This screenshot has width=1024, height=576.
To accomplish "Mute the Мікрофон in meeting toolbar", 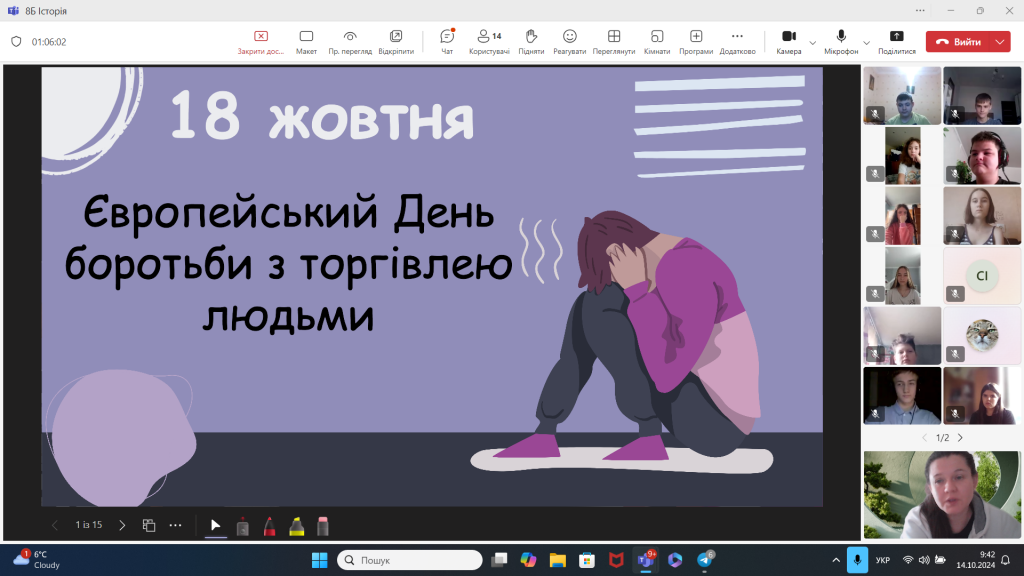I will tap(840, 38).
